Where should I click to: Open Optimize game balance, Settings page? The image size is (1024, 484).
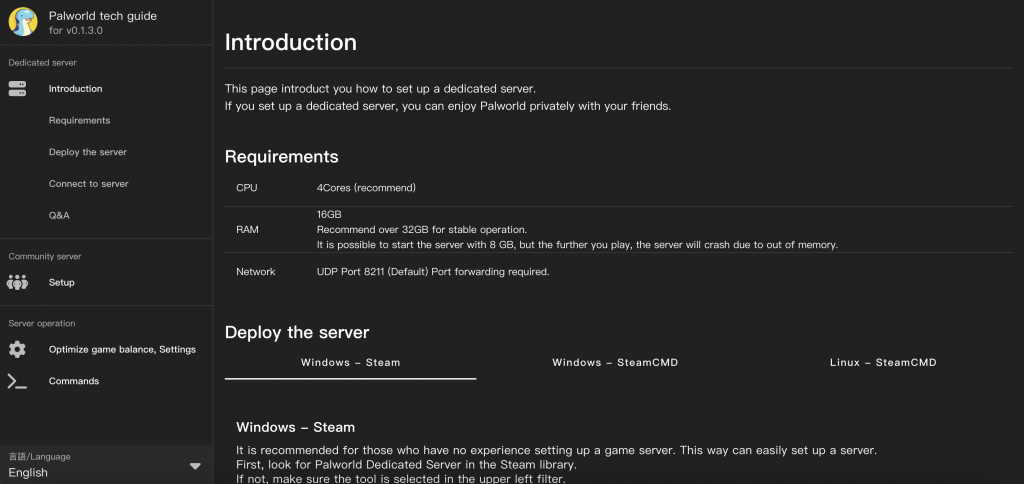pyautogui.click(x=122, y=349)
